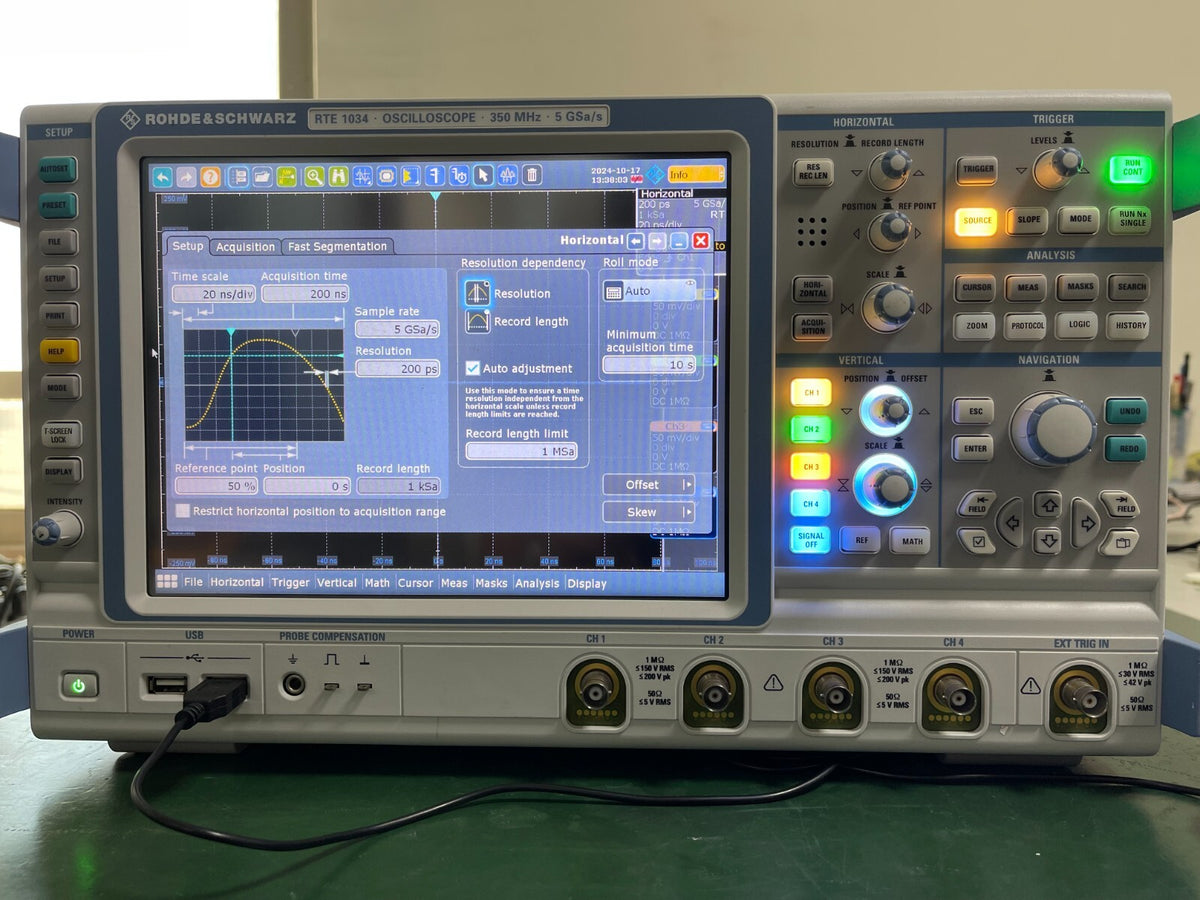Open the Meas menu
Image resolution: width=1200 pixels, height=900 pixels.
click(x=454, y=583)
